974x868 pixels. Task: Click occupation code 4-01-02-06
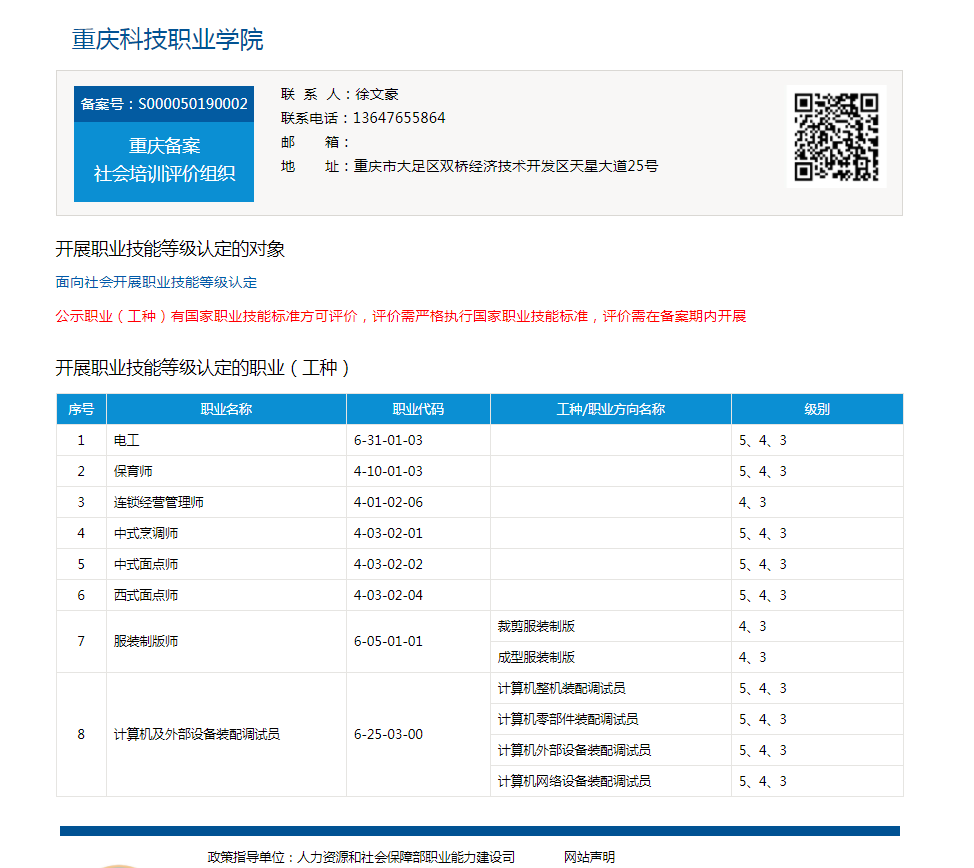coord(388,502)
